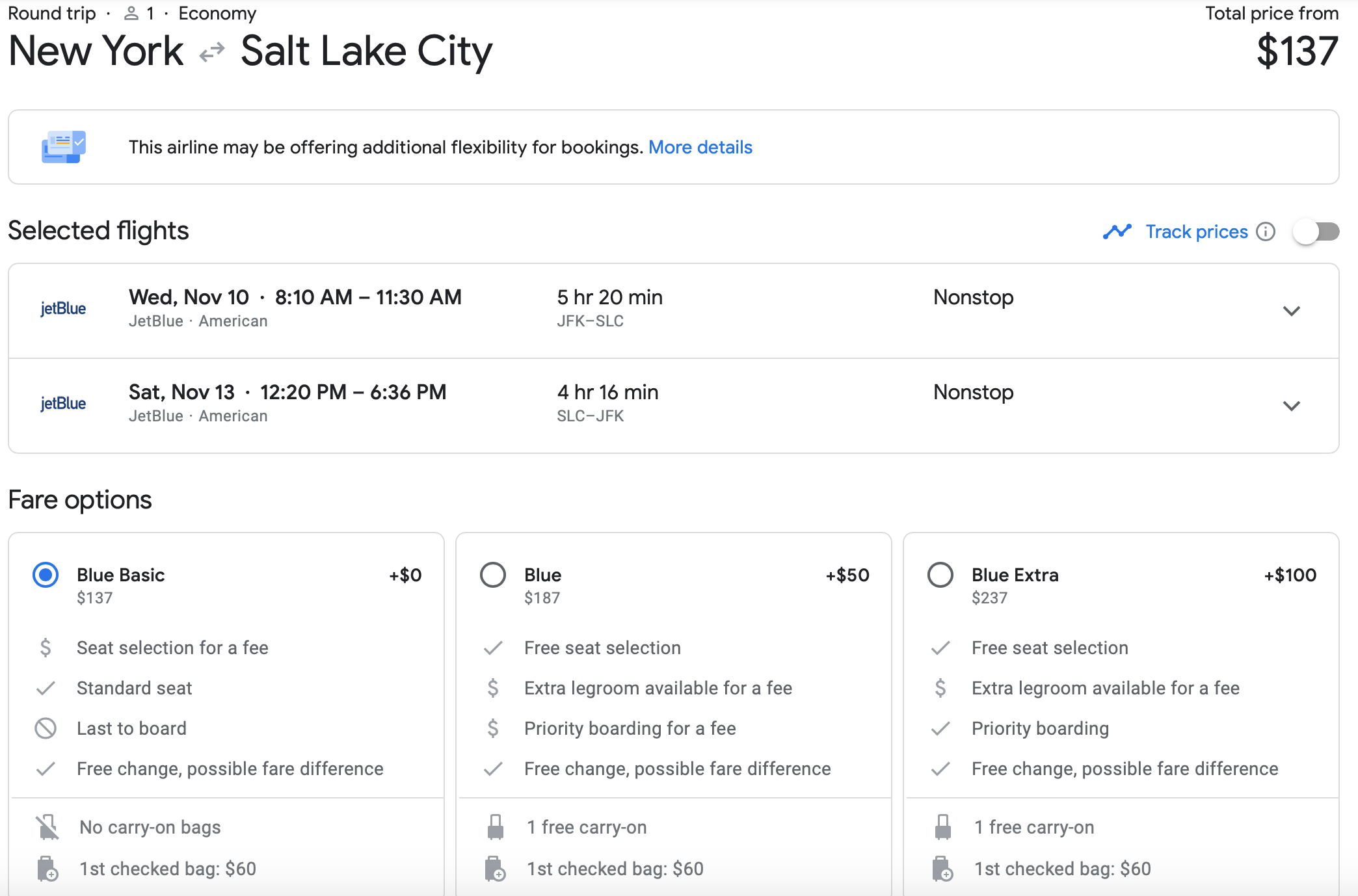
Task: Click the Fare options heading
Action: point(80,500)
